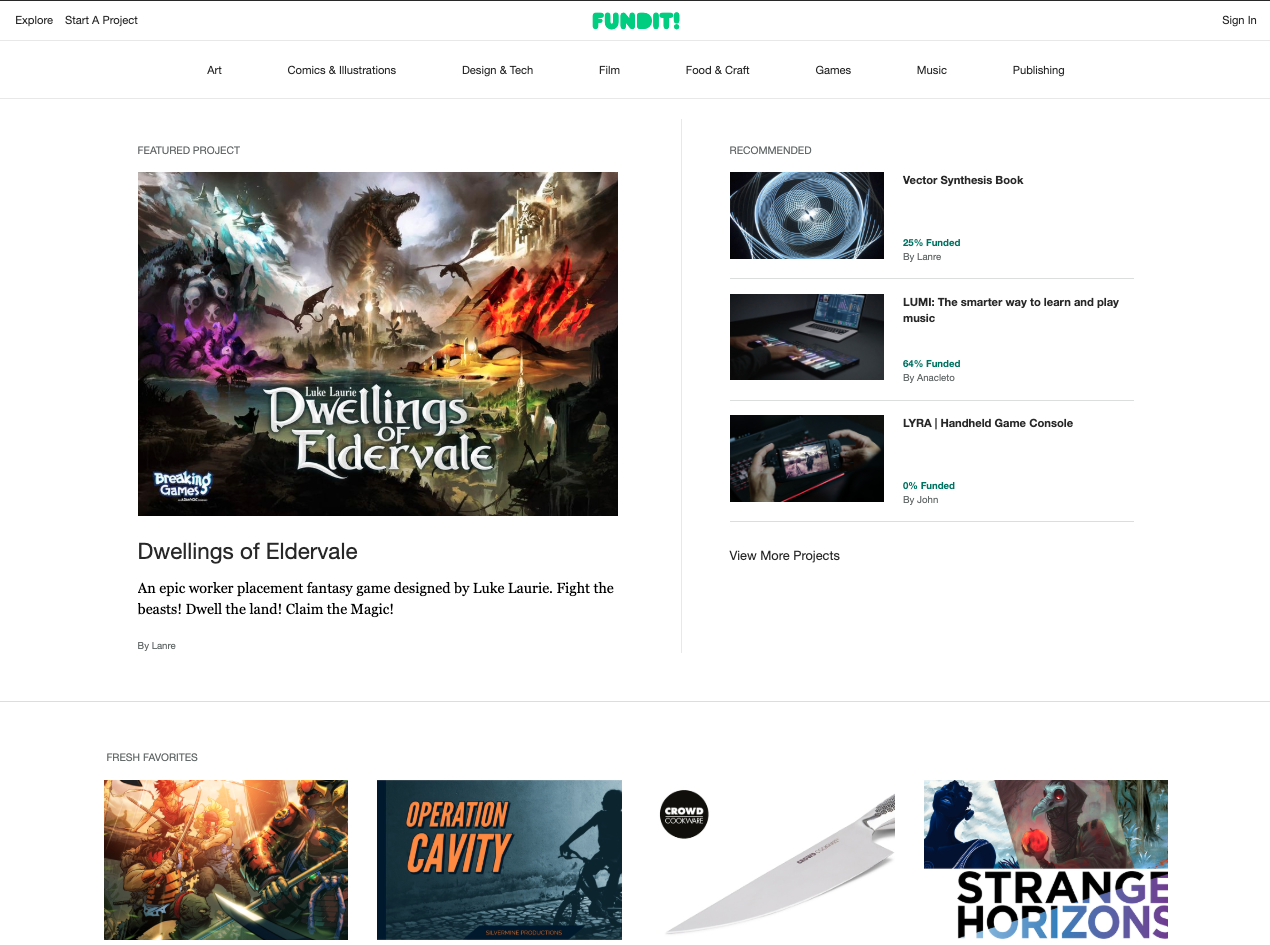
Task: Click By Lanre under featured project
Action: click(156, 646)
